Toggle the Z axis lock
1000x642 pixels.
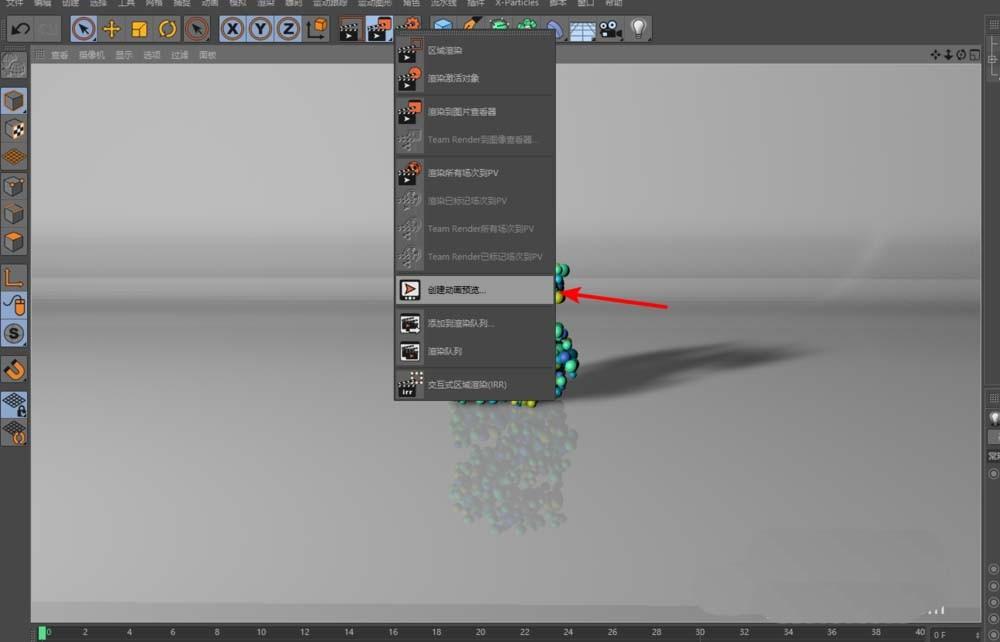point(287,29)
